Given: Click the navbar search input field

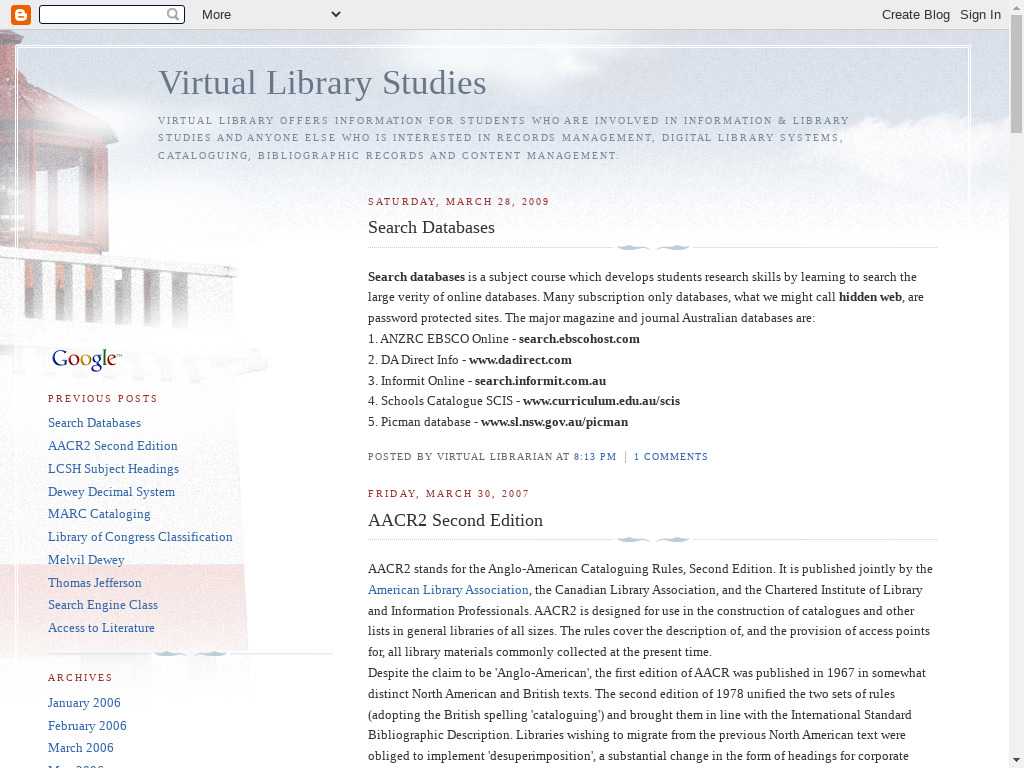Looking at the screenshot, I should pos(102,14).
